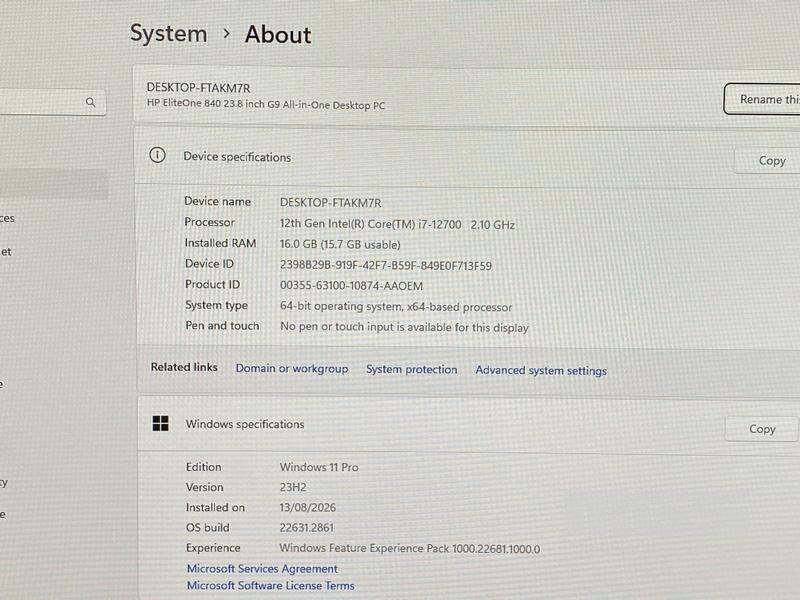This screenshot has width=800, height=600.
Task: Select the No pen or touch text
Action: [x=404, y=327]
